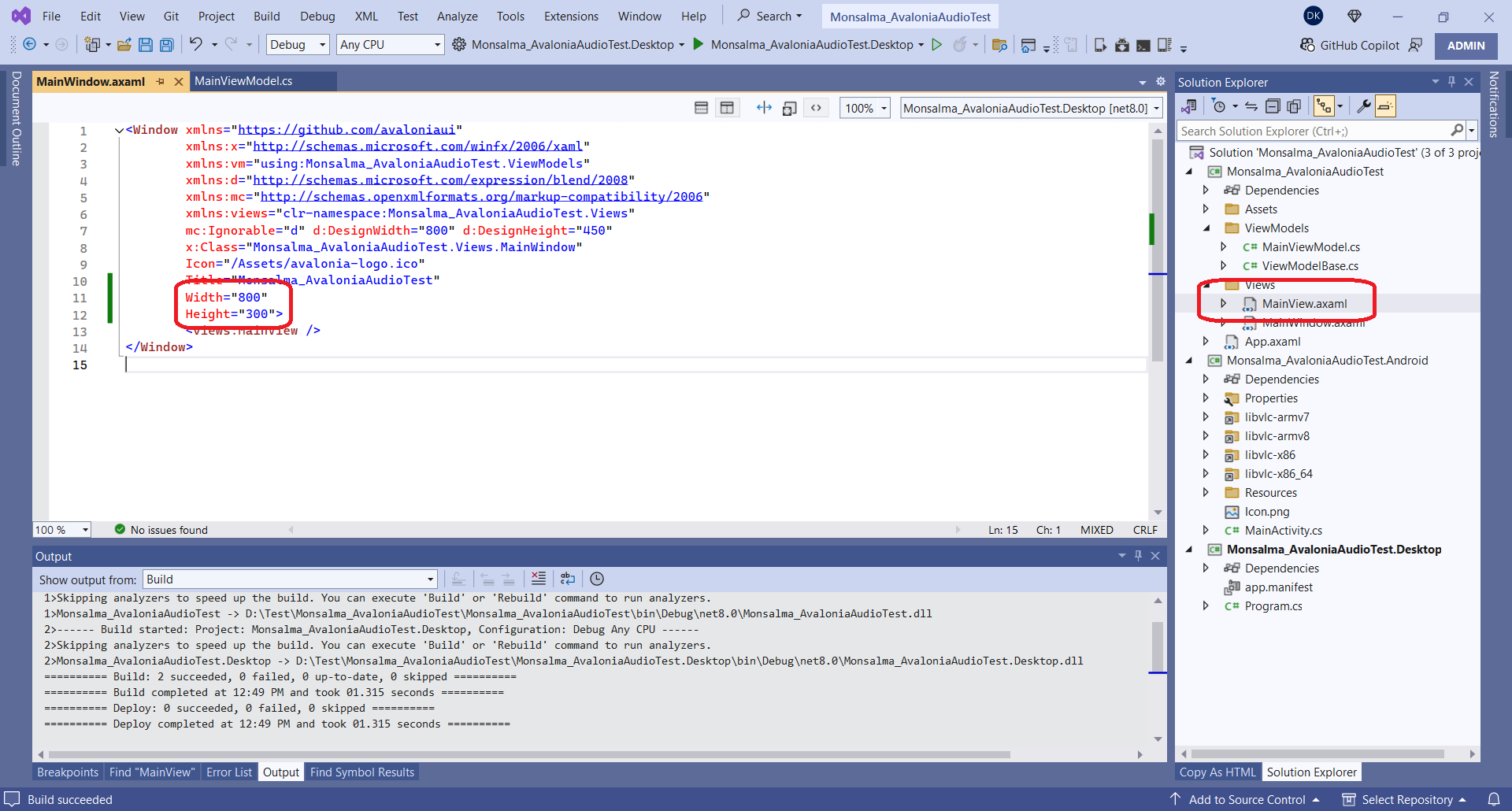Open the Debug menu
Screen dimensions: 1512x811
click(x=317, y=16)
